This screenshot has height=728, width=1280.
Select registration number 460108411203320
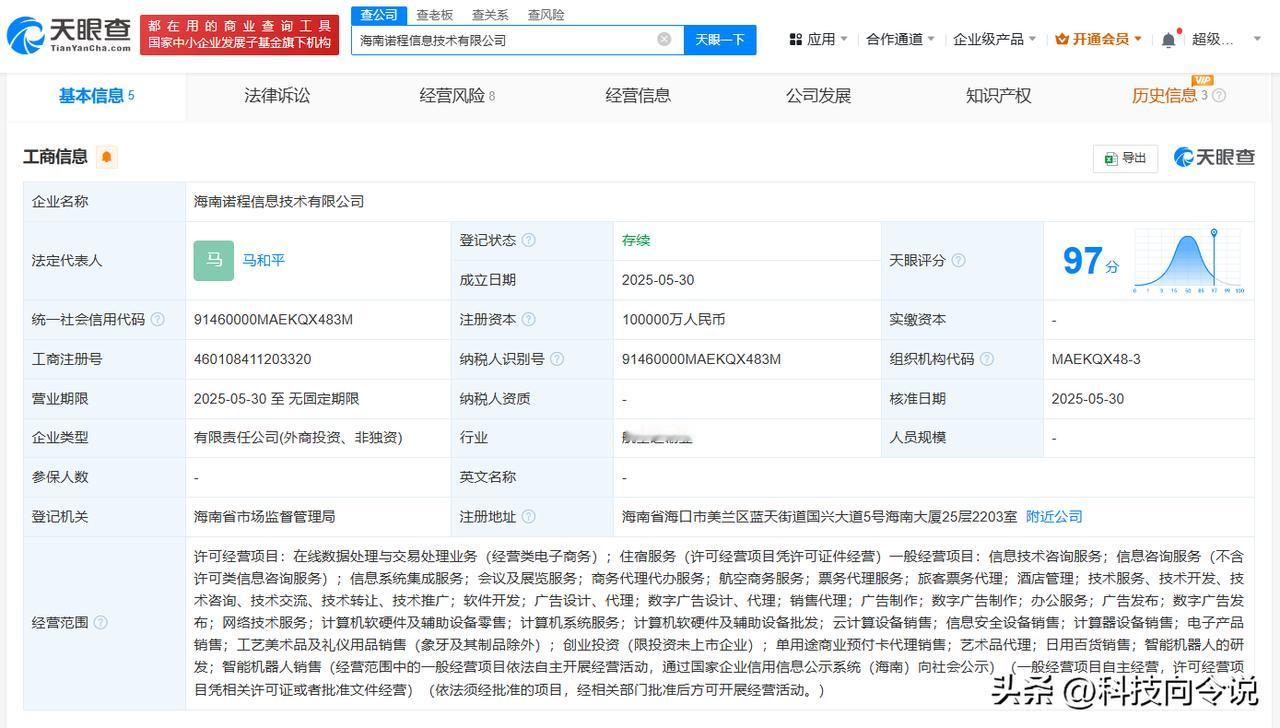pyautogui.click(x=252, y=359)
